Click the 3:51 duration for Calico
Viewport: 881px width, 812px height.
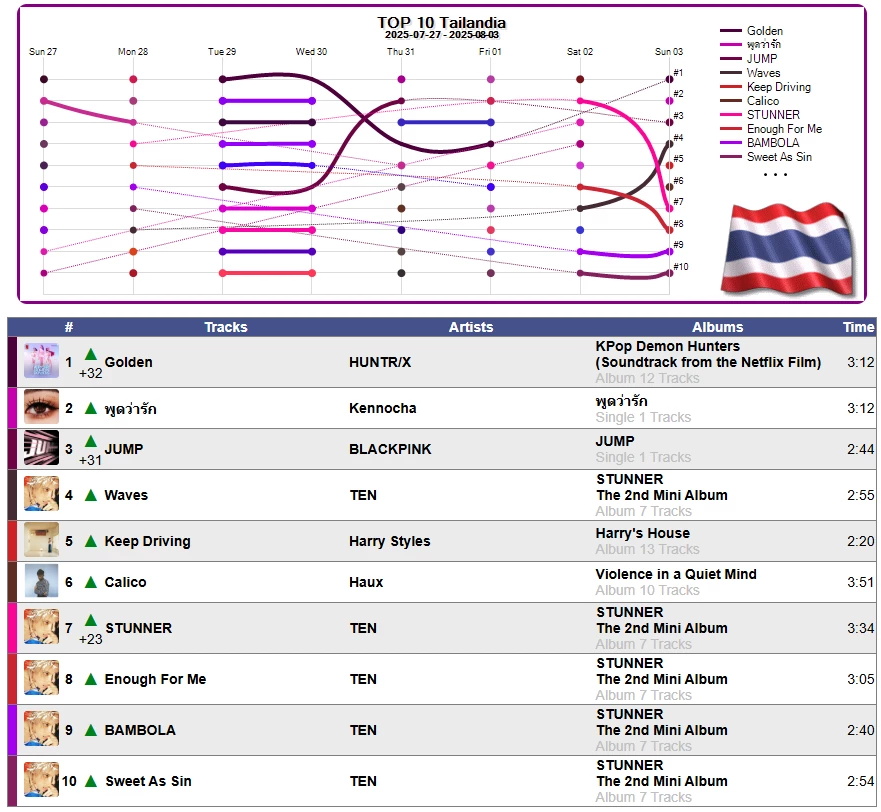[x=861, y=582]
